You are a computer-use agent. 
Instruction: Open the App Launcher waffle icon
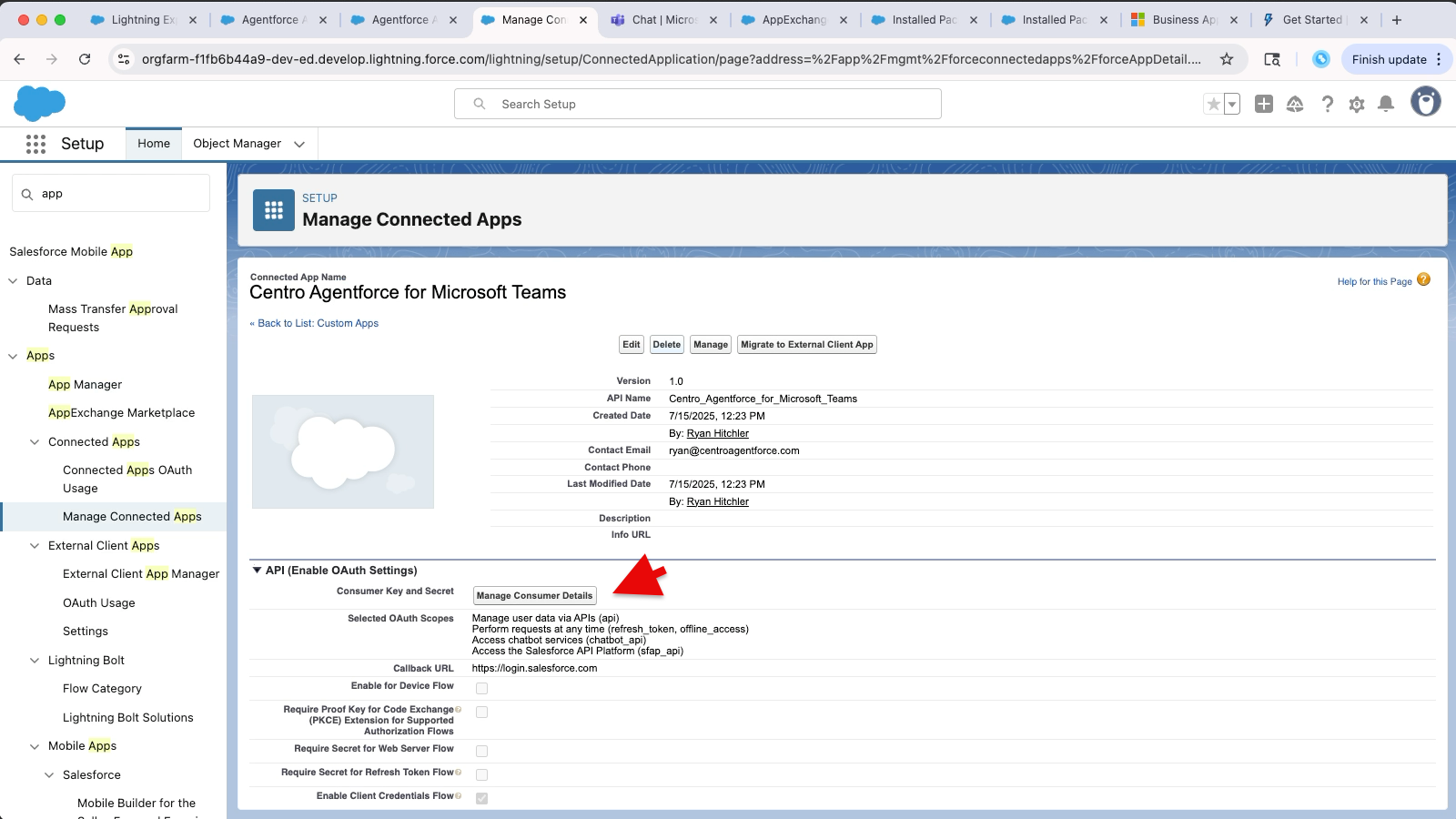[x=35, y=144]
